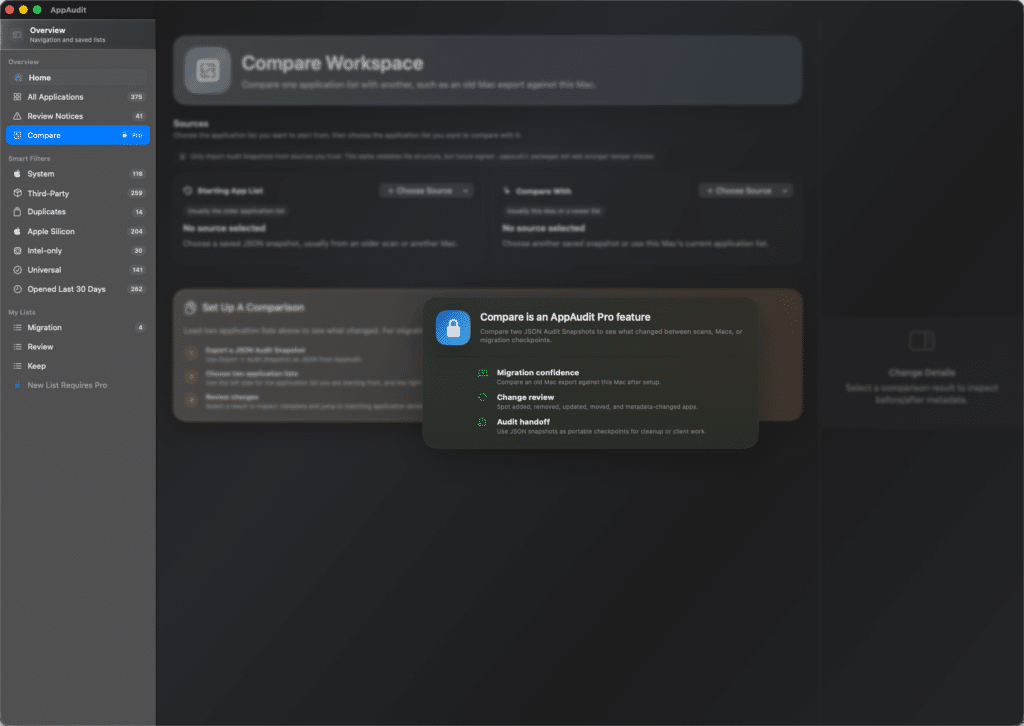This screenshot has width=1024, height=726.
Task: Click the 'Migration confidence' feature title
Action: pos(537,373)
